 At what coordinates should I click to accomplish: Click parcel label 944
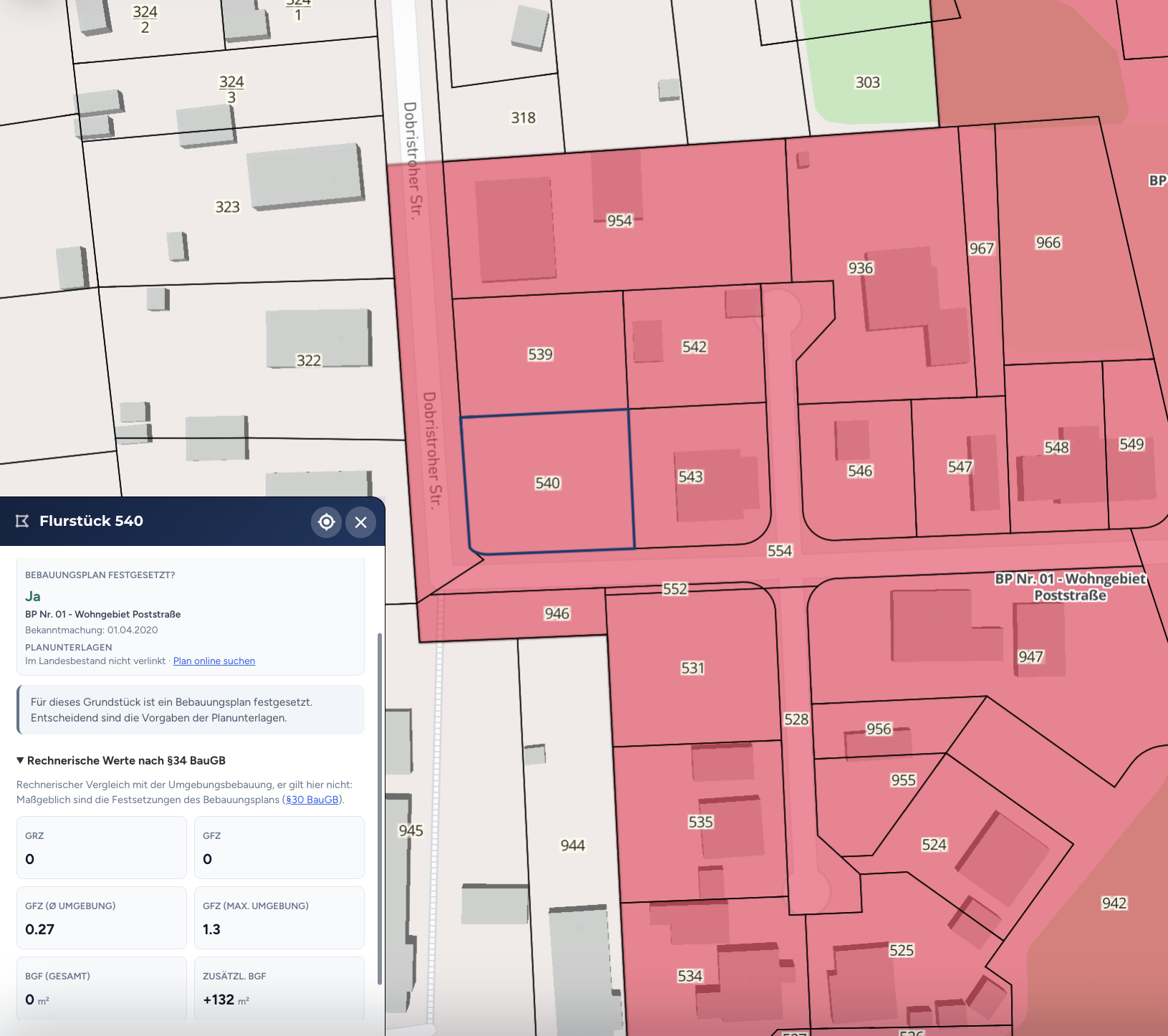coord(573,845)
